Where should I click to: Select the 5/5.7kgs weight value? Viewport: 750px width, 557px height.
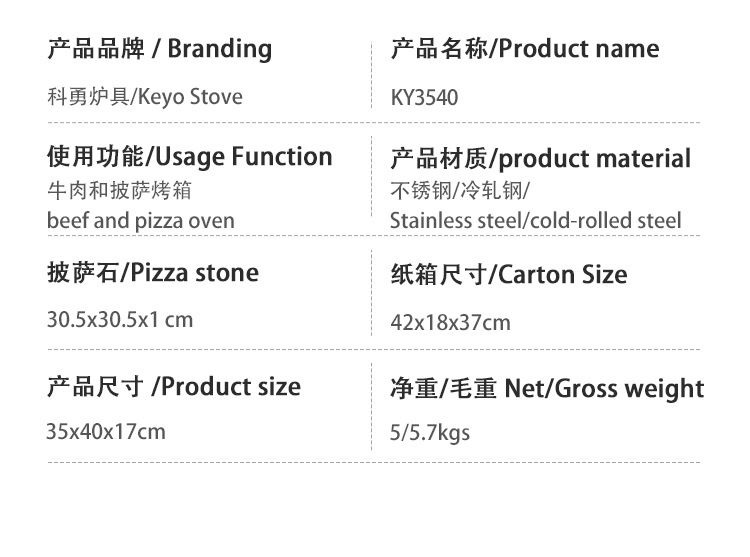(429, 433)
